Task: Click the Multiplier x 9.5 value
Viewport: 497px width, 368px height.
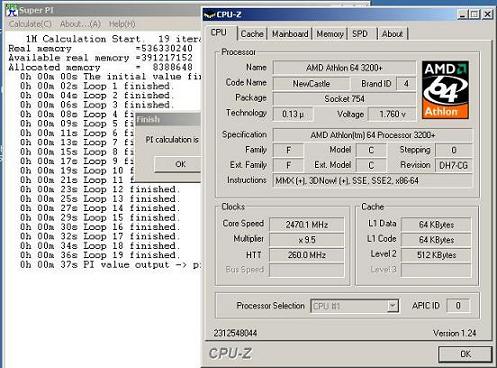Action: [x=307, y=240]
